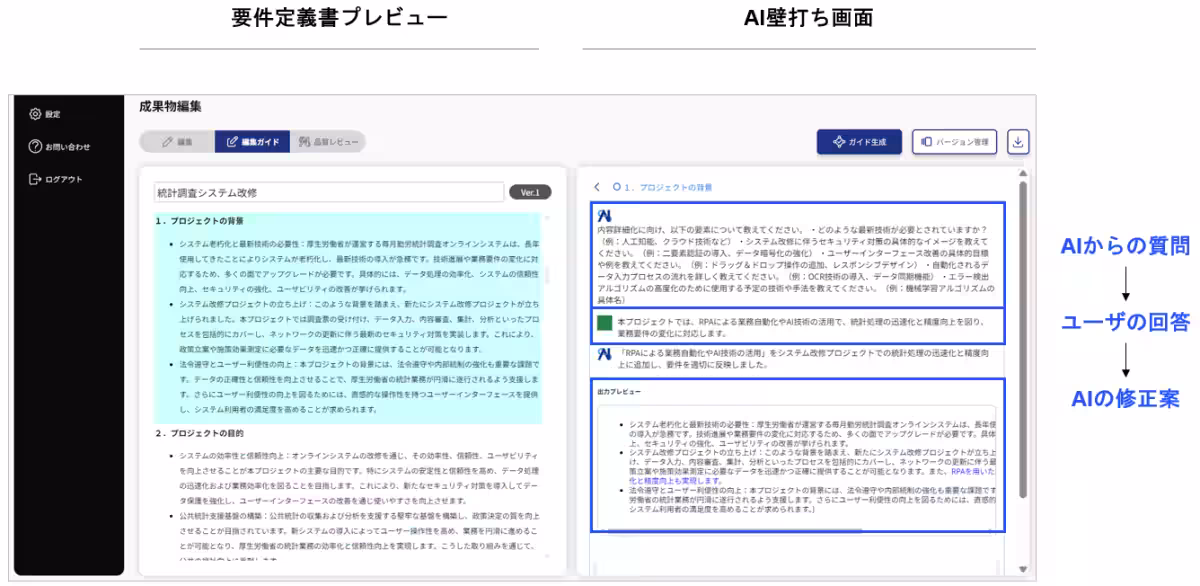Image resolution: width=1200 pixels, height=586 pixels.
Task: Open バージョン管理 version management
Action: click(954, 142)
